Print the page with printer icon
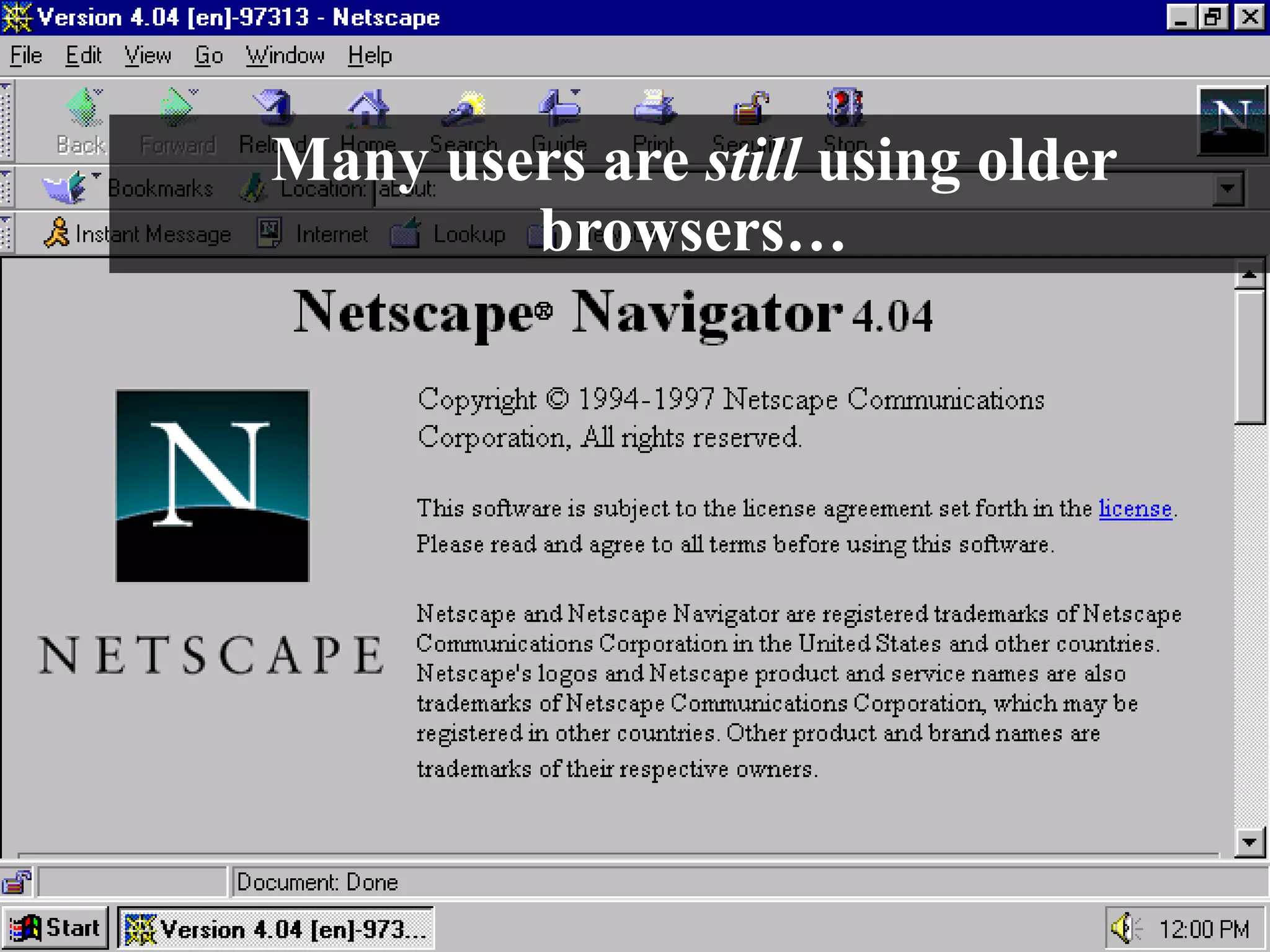 pyautogui.click(x=654, y=107)
